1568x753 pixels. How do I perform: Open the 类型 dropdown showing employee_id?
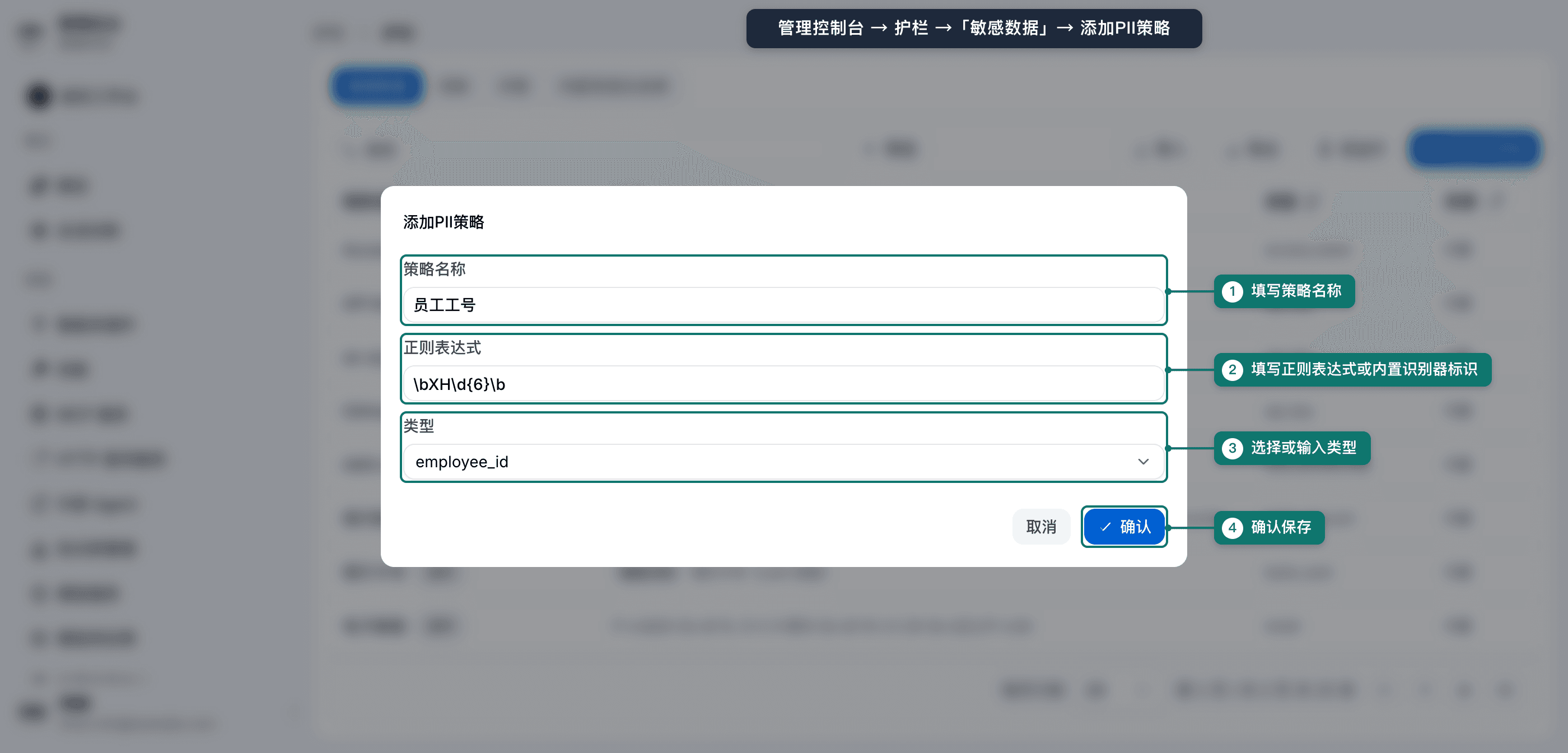(x=783, y=462)
